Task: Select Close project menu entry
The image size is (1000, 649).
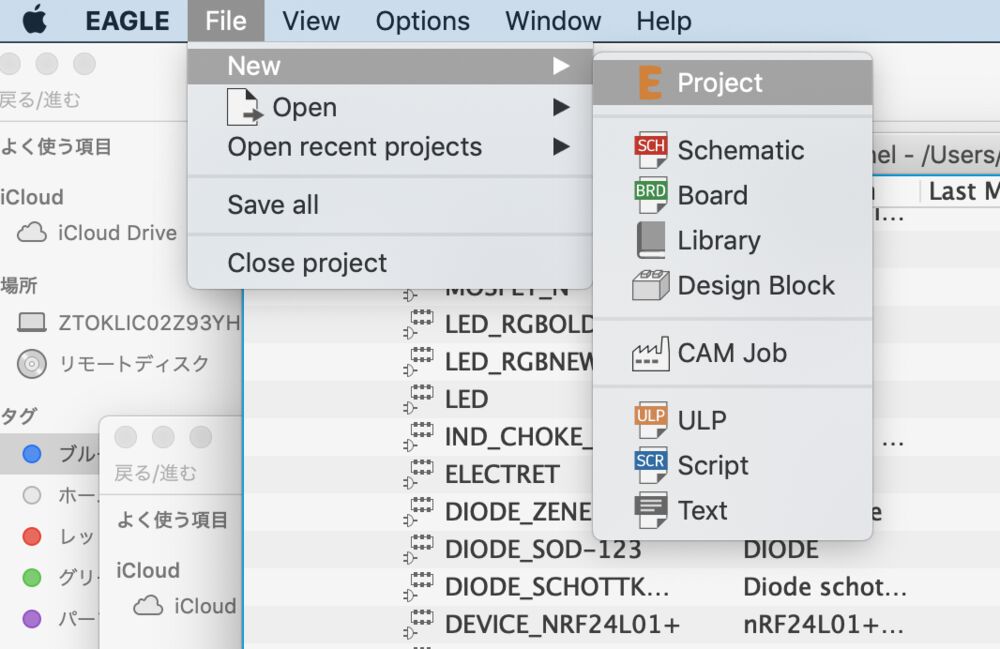Action: [307, 263]
